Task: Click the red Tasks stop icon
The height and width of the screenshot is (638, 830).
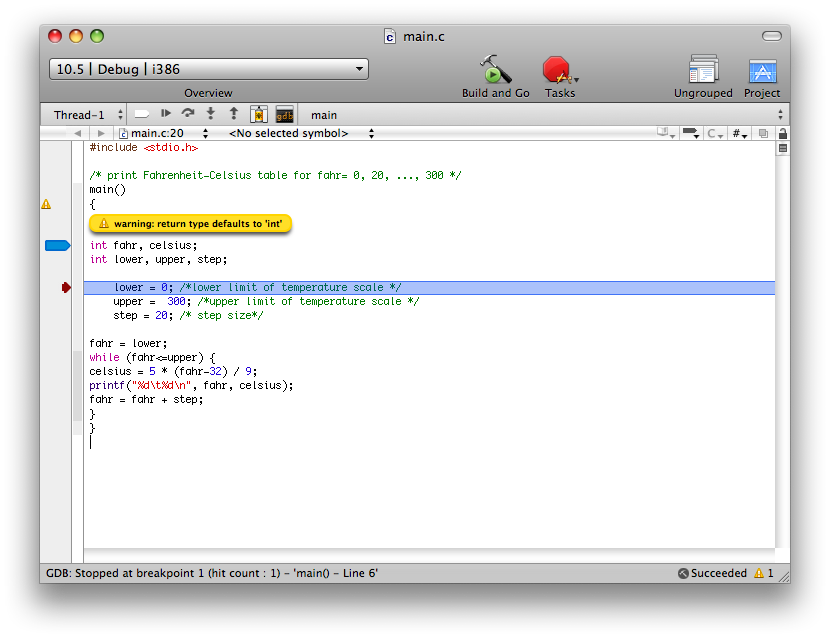Action: tap(556, 70)
